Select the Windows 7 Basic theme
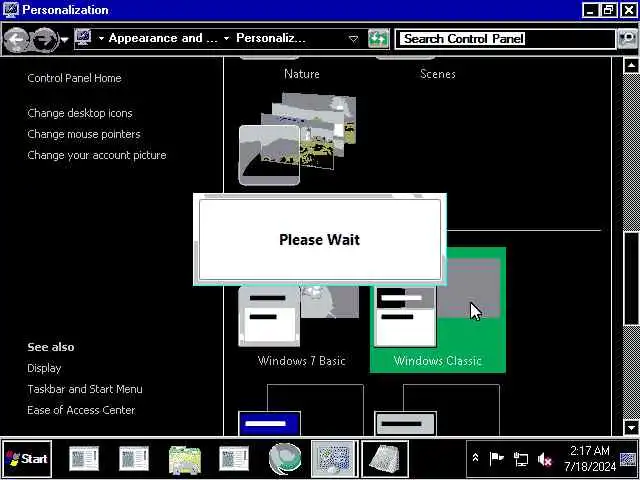This screenshot has width=640, height=480. point(301,327)
